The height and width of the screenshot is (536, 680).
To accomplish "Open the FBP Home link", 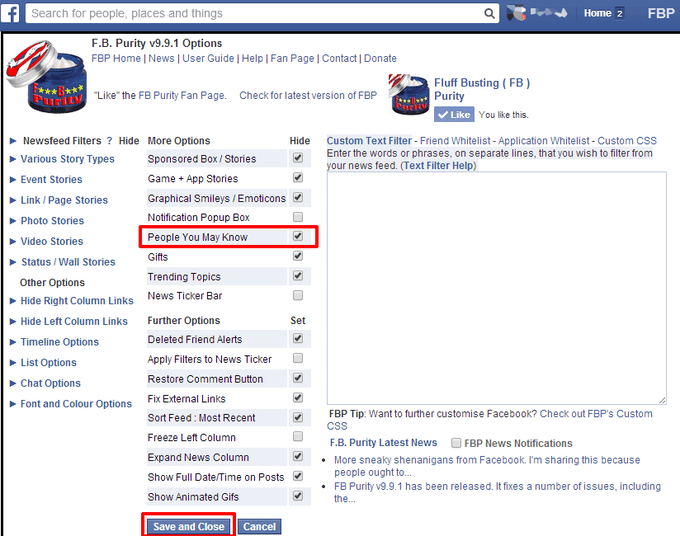I will 116,59.
